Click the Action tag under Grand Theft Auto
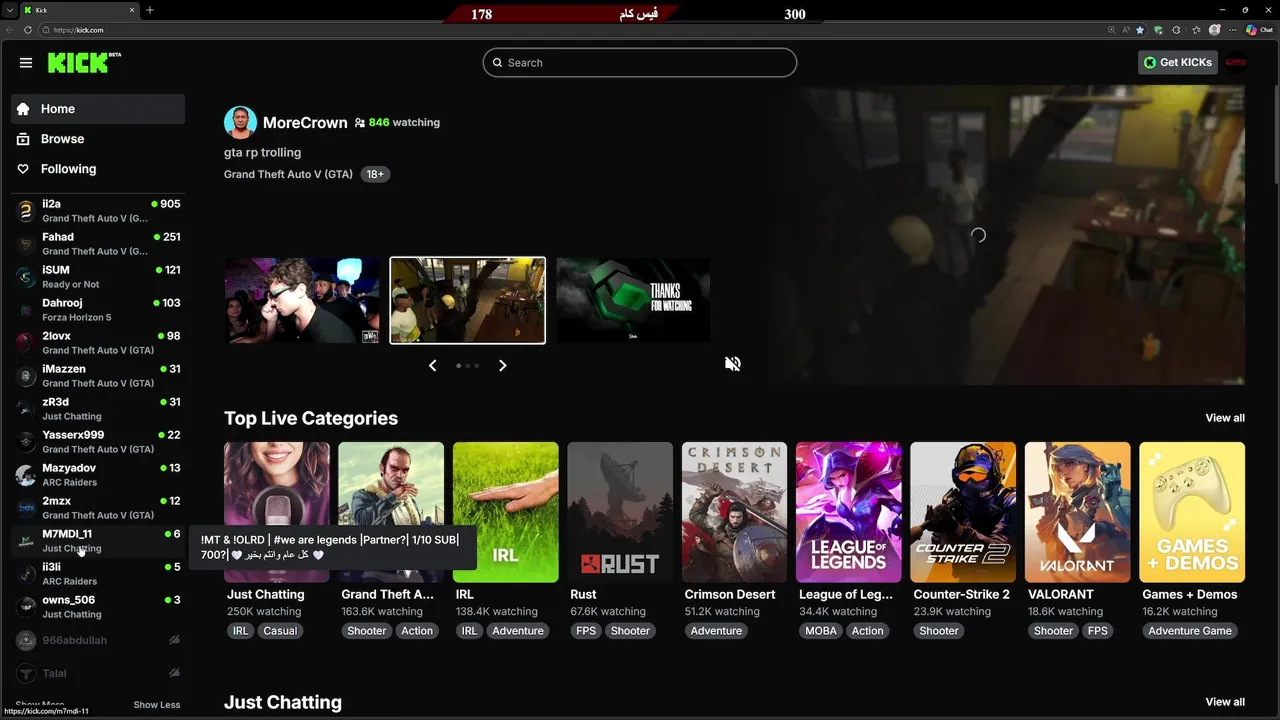This screenshot has width=1280, height=720. click(x=417, y=631)
